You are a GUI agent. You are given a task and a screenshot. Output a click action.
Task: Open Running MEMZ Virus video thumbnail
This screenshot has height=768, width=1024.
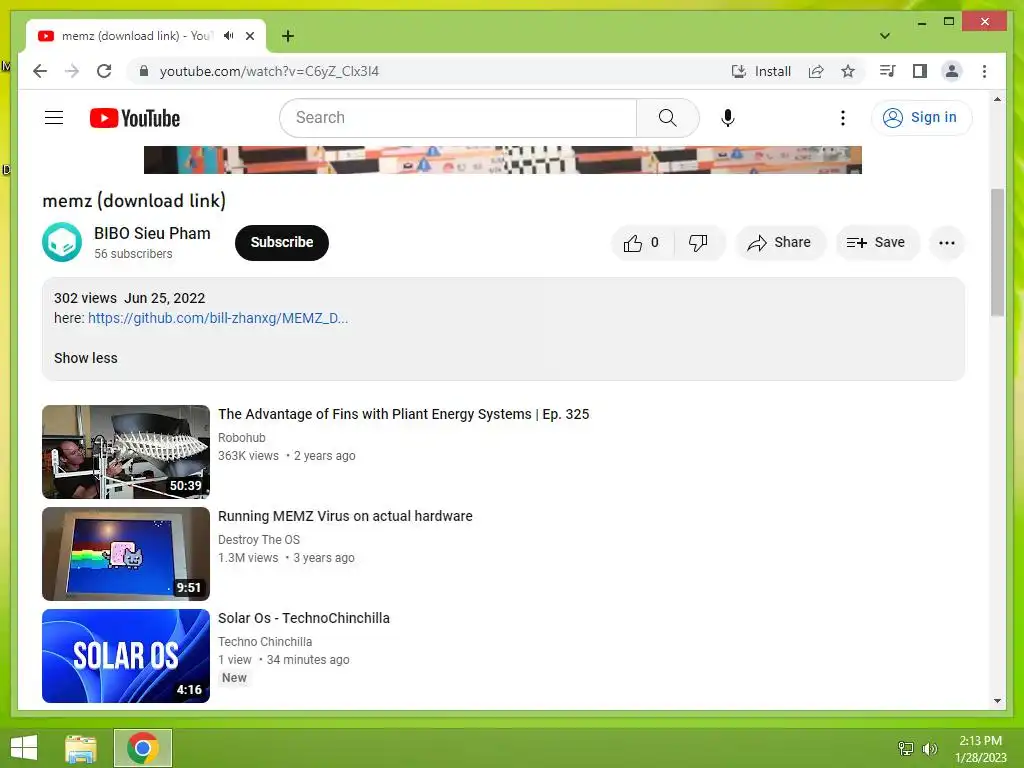[x=126, y=554]
